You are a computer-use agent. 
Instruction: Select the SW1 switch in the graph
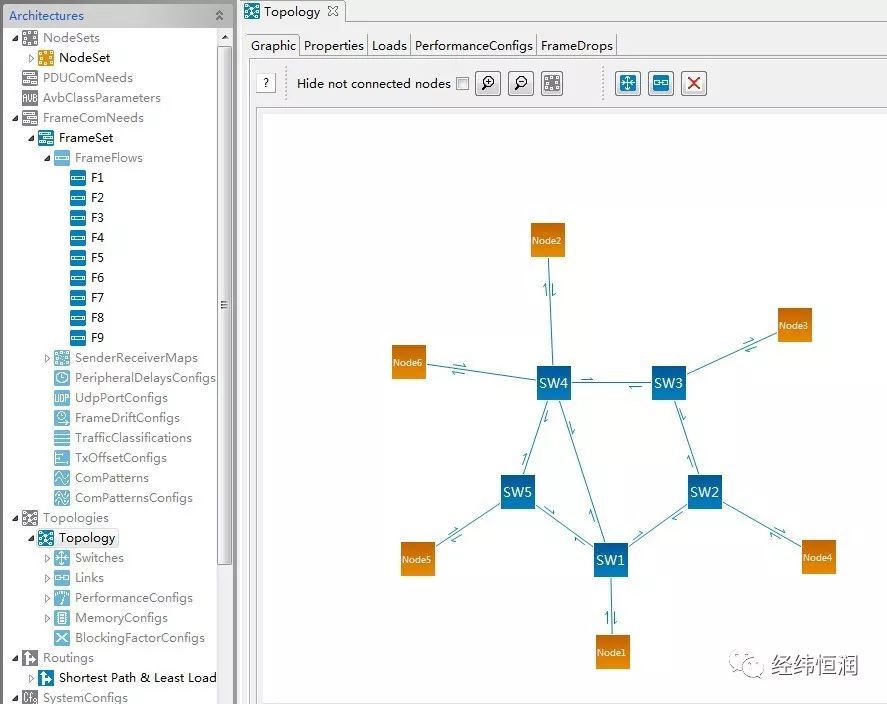click(x=610, y=560)
